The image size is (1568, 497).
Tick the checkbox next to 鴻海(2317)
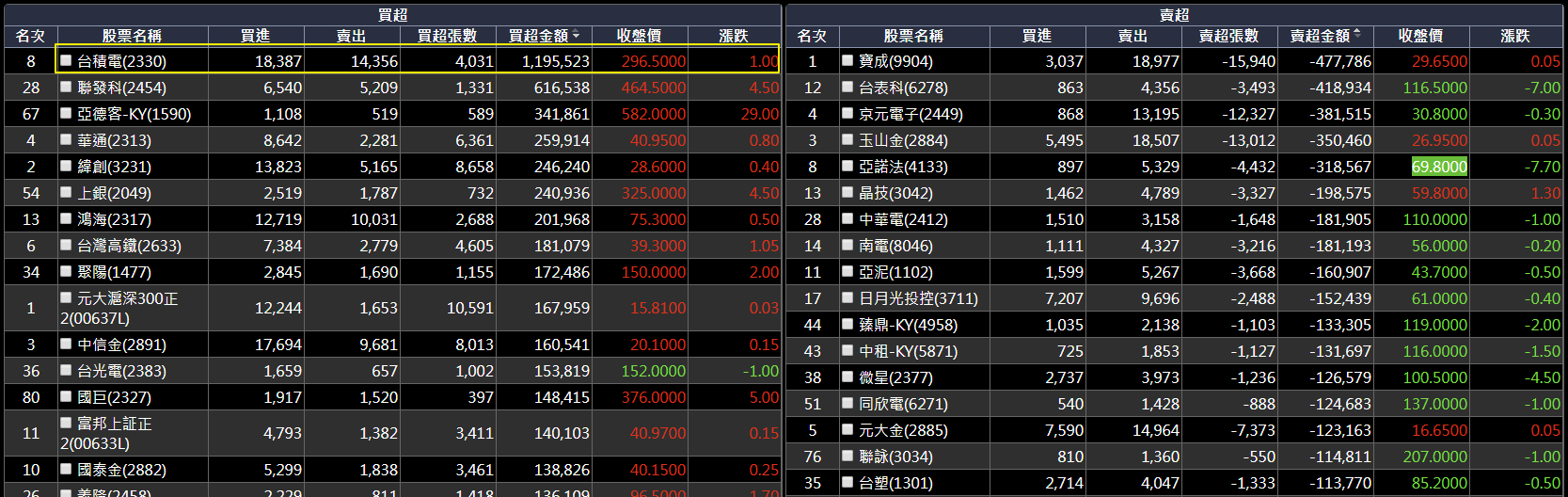tap(66, 218)
